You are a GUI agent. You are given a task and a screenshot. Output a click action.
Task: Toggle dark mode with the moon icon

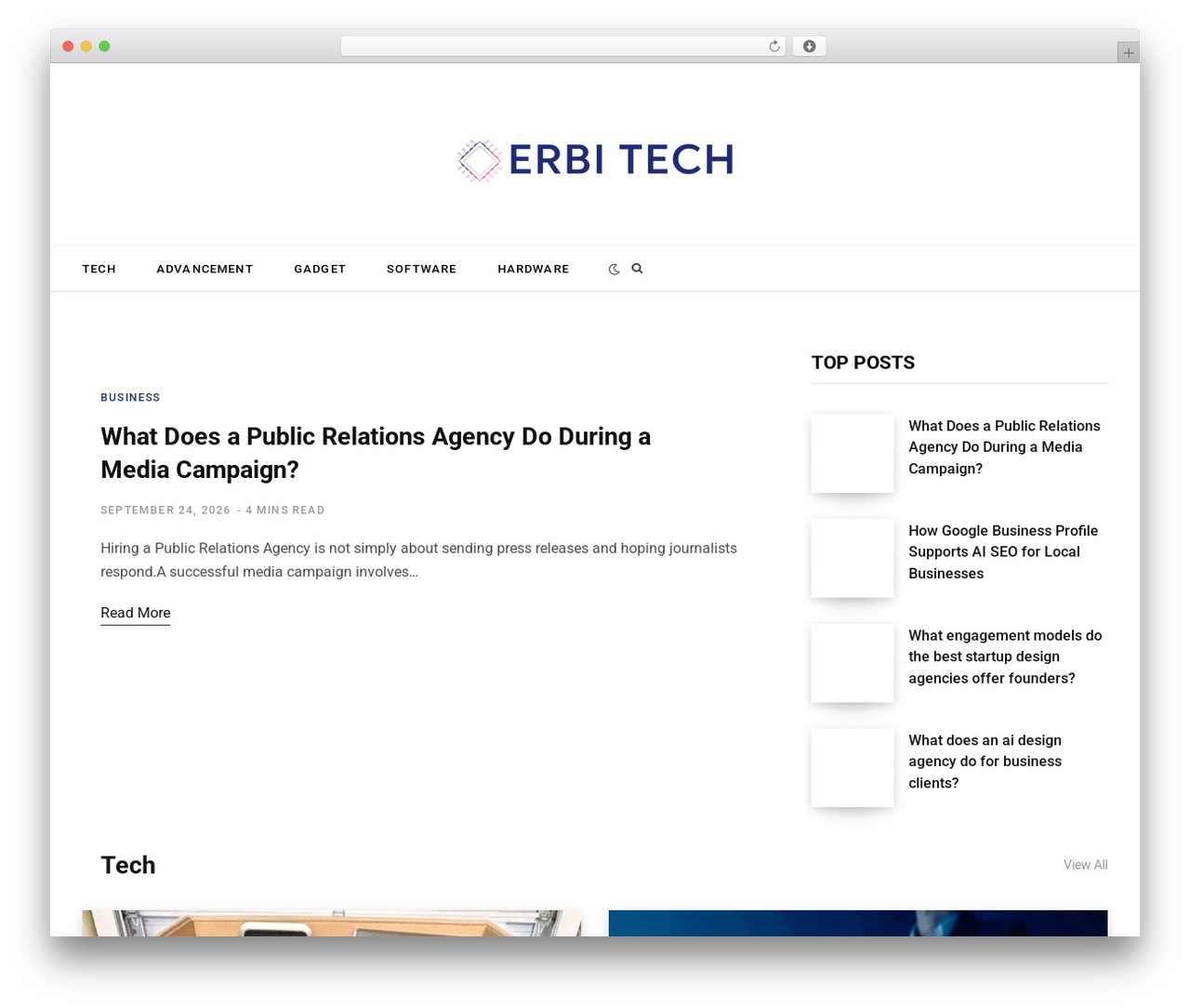(x=614, y=269)
